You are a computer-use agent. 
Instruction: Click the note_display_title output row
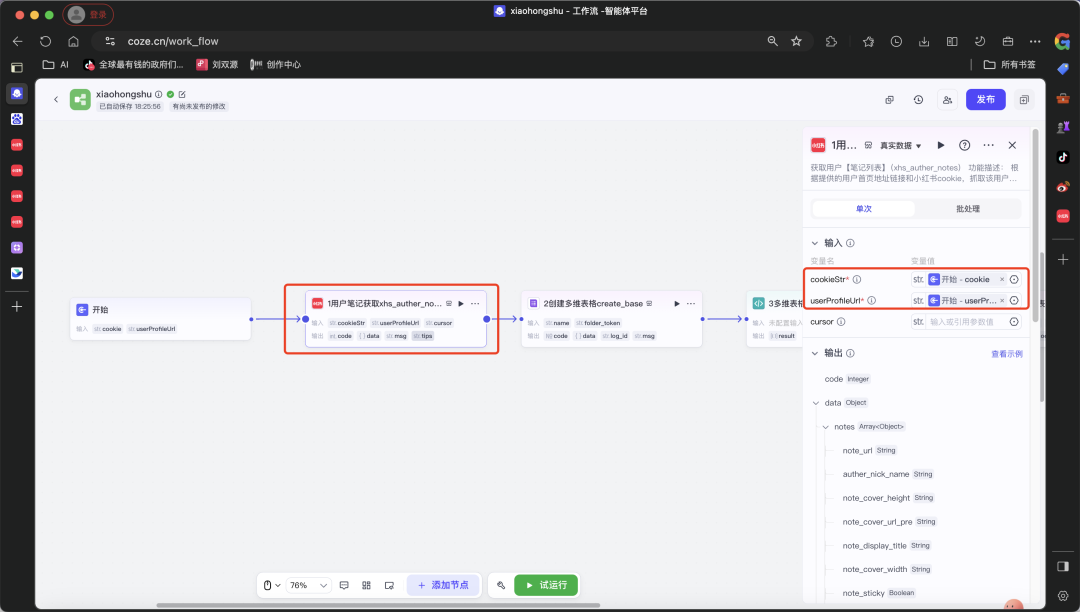coord(886,546)
